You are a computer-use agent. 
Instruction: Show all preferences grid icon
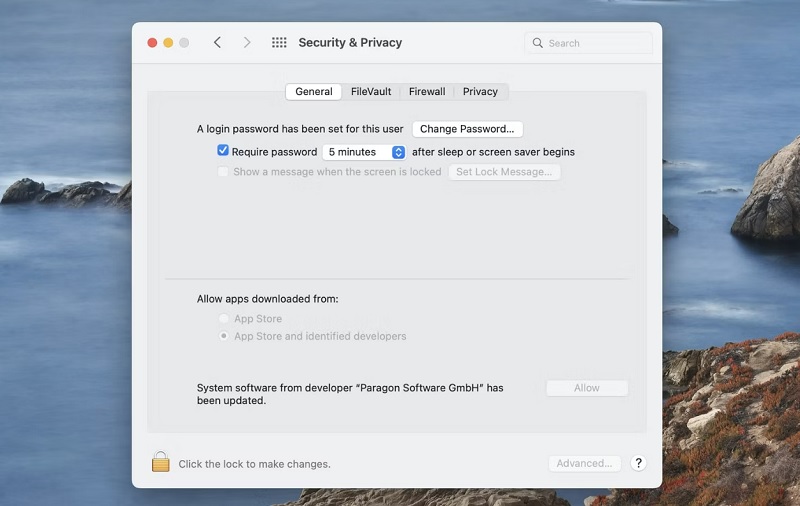(x=279, y=42)
